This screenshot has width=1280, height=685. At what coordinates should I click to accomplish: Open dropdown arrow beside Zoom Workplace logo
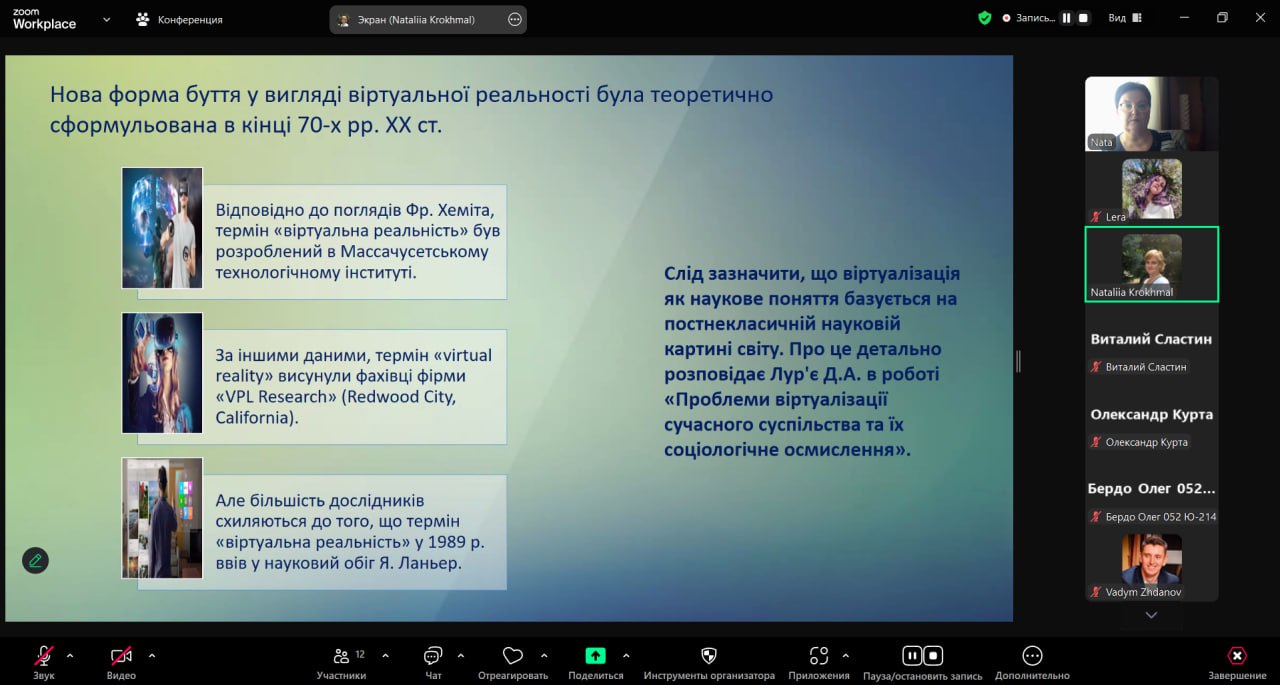pos(106,19)
